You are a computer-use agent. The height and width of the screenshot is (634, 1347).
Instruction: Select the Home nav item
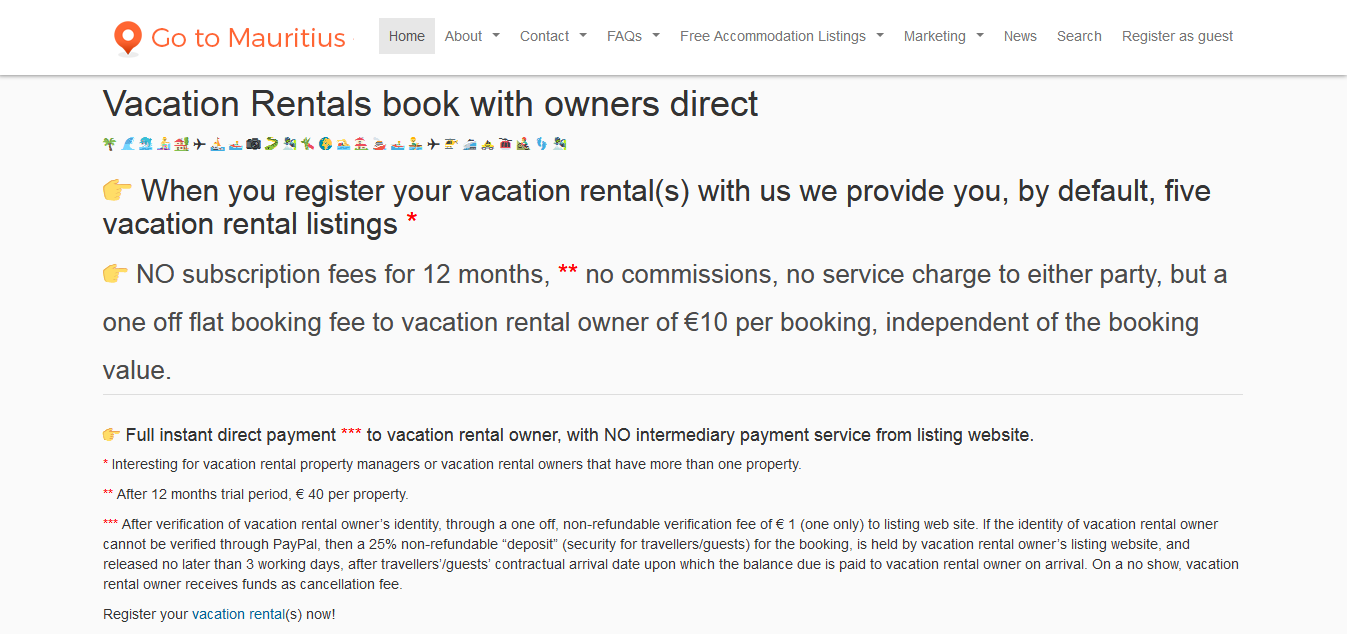[x=407, y=36]
